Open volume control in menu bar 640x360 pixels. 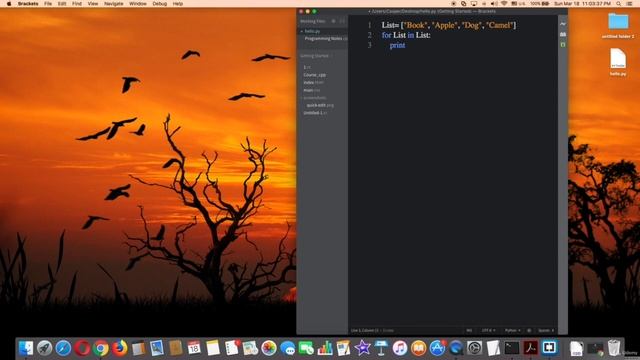click(494, 4)
